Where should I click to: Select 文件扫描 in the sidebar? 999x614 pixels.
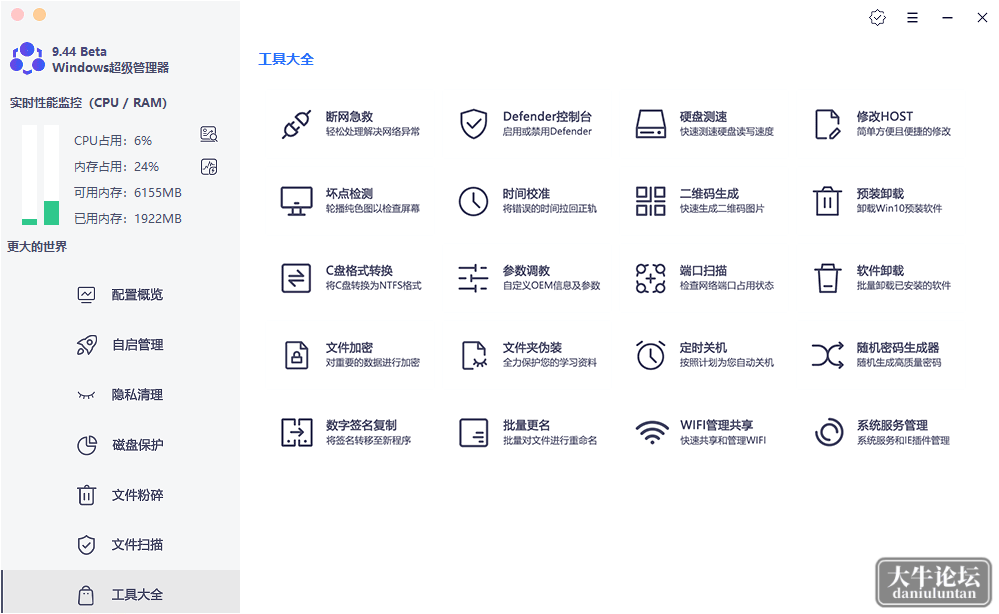click(x=120, y=545)
